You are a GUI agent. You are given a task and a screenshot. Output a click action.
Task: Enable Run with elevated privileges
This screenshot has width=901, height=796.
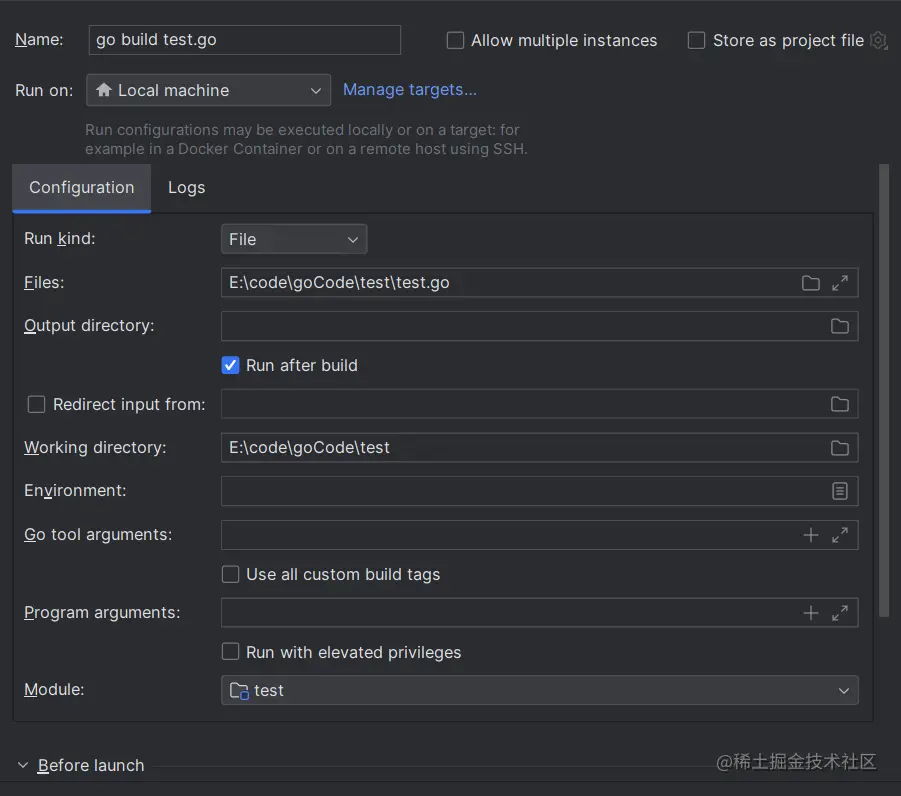pyautogui.click(x=230, y=652)
